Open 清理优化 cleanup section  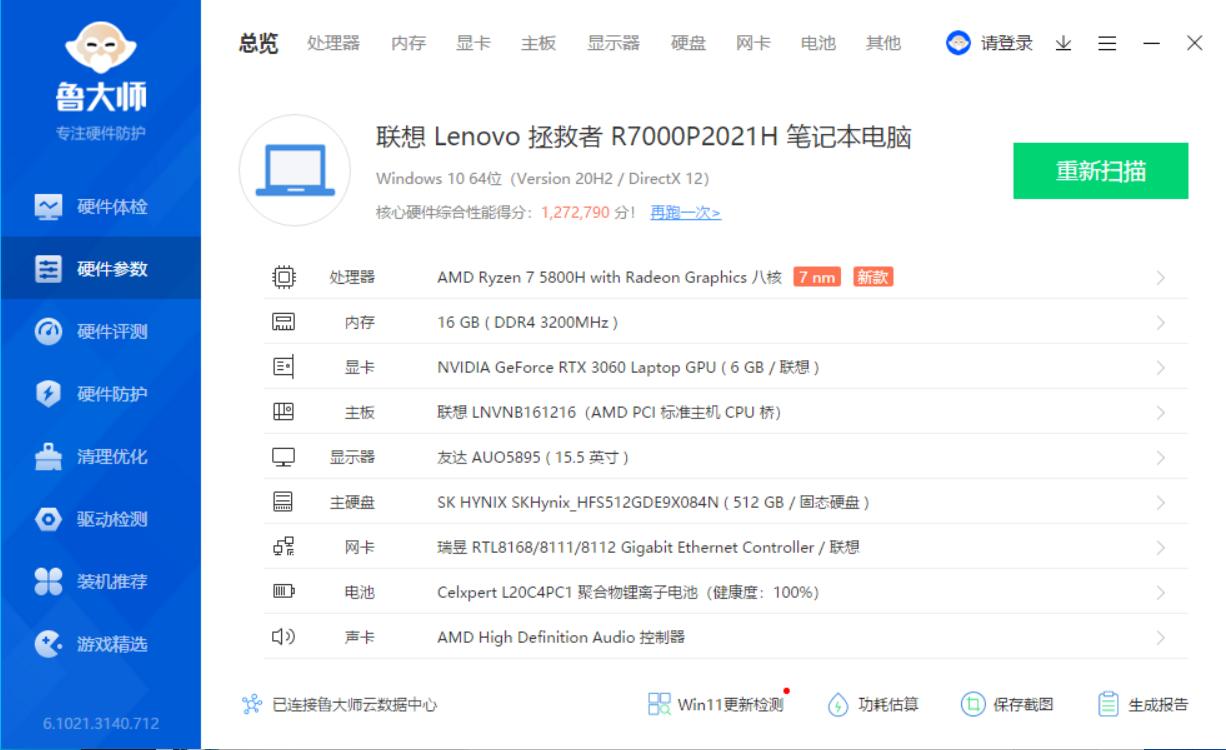click(x=100, y=457)
